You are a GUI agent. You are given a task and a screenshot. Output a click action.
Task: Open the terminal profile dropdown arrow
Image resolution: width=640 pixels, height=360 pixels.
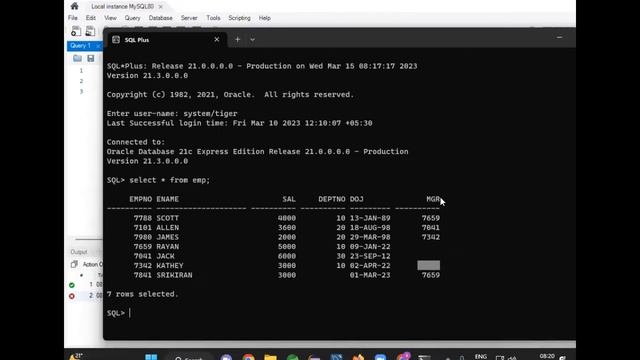pos(253,40)
